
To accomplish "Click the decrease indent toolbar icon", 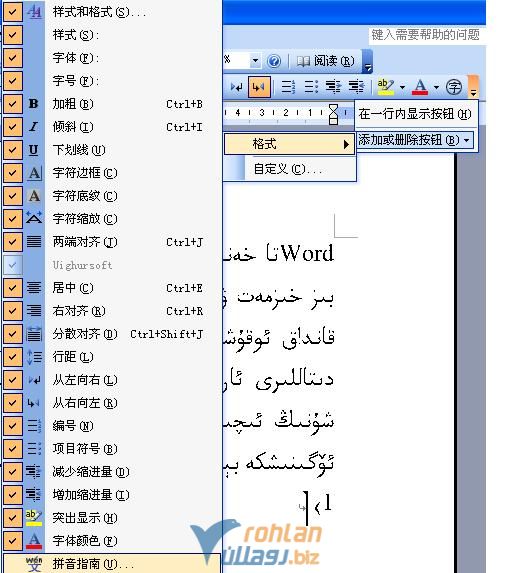I will [333, 87].
